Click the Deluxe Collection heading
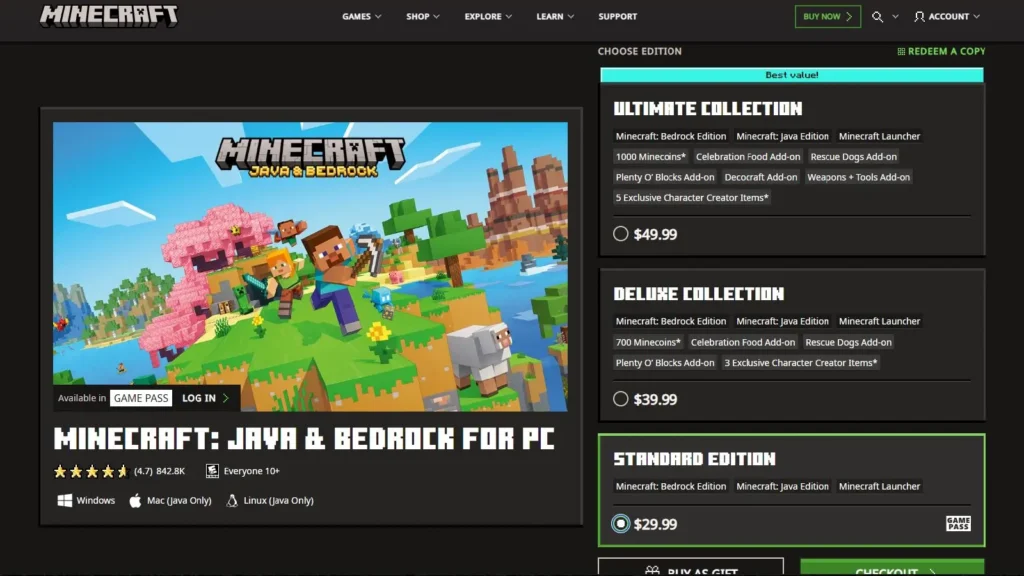The width and height of the screenshot is (1024, 576). tap(698, 294)
